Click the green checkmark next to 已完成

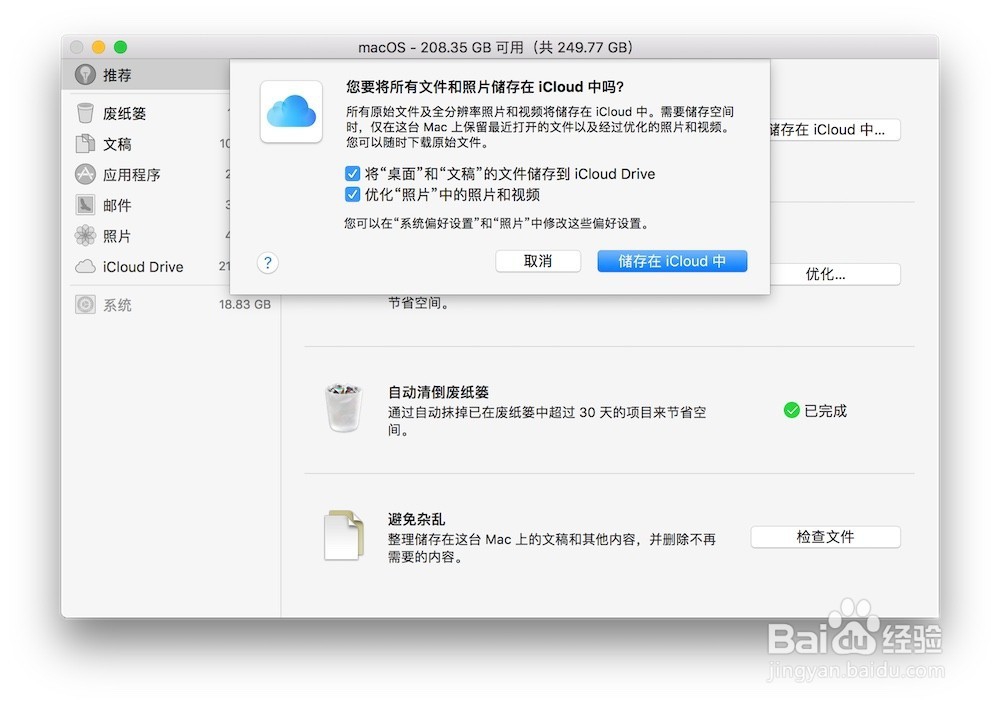click(791, 410)
